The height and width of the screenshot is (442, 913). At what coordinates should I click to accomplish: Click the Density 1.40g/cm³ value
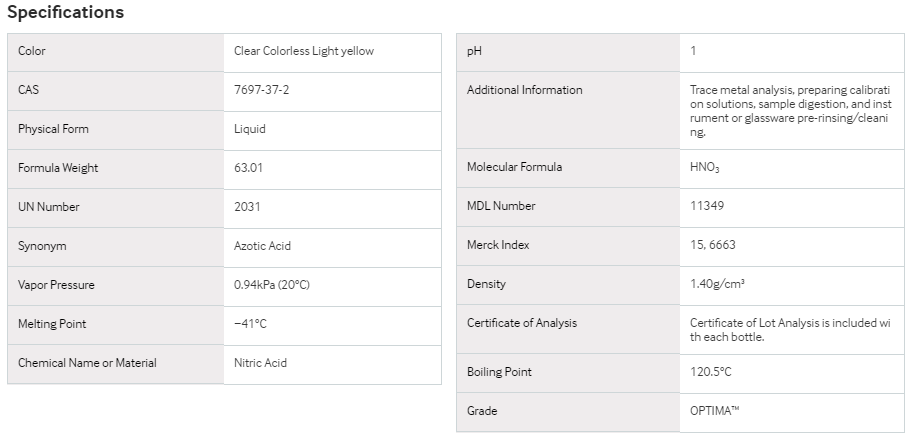point(717,284)
